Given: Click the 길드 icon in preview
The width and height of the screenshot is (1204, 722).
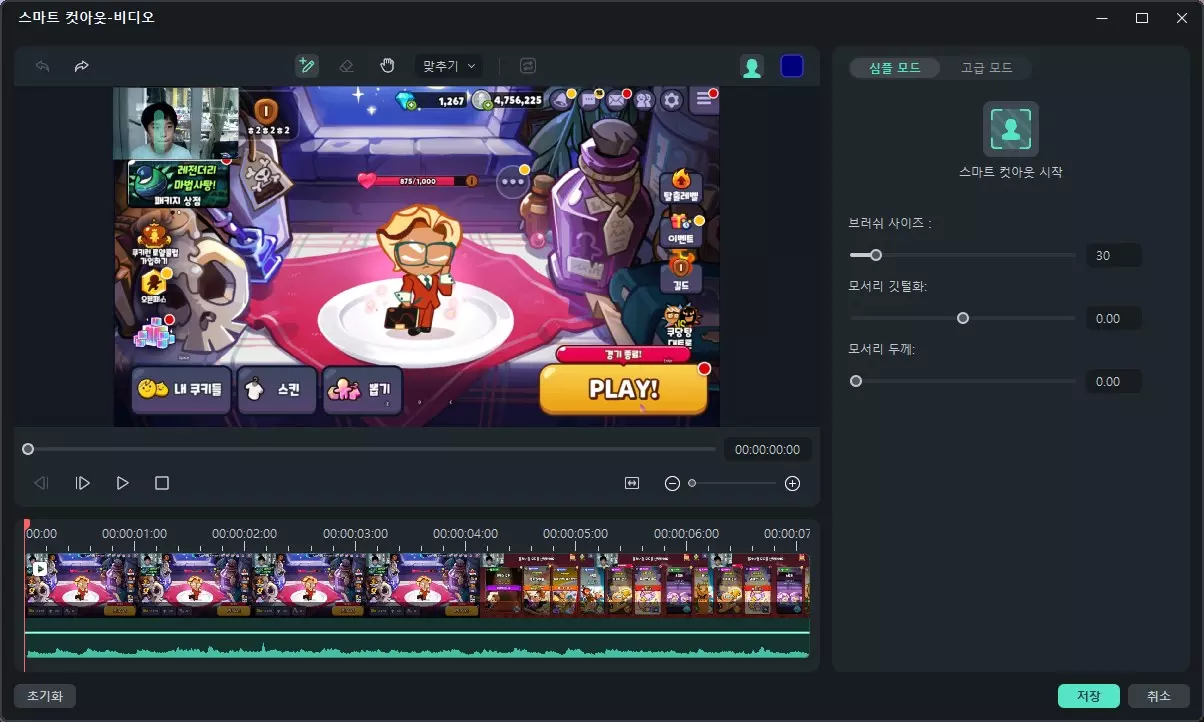Looking at the screenshot, I should (x=682, y=272).
